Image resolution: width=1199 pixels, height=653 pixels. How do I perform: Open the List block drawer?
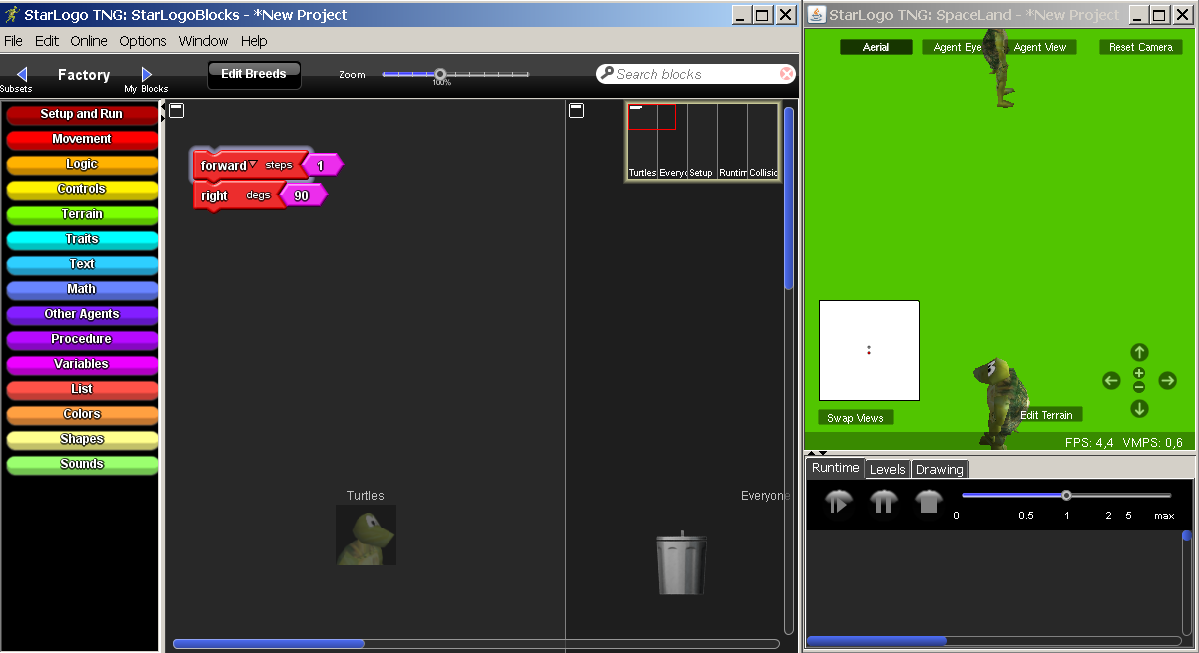coord(82,389)
